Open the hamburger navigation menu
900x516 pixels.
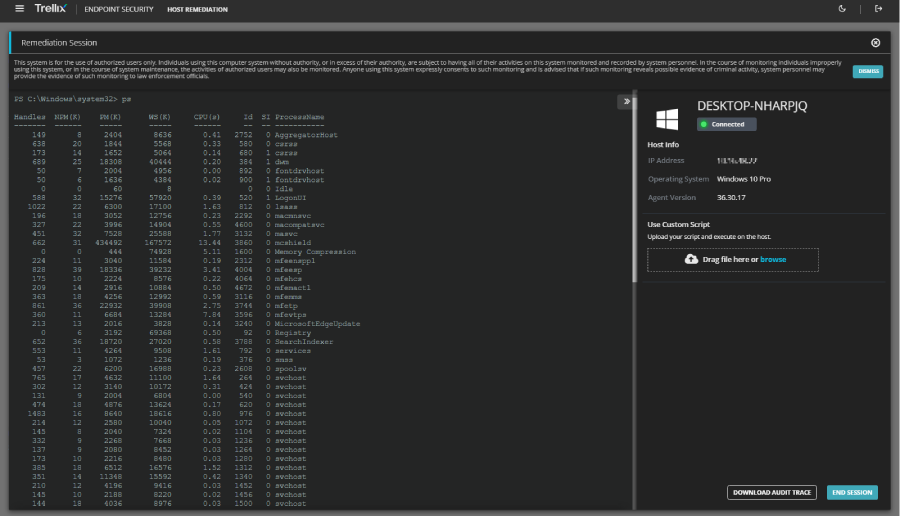(x=20, y=9)
